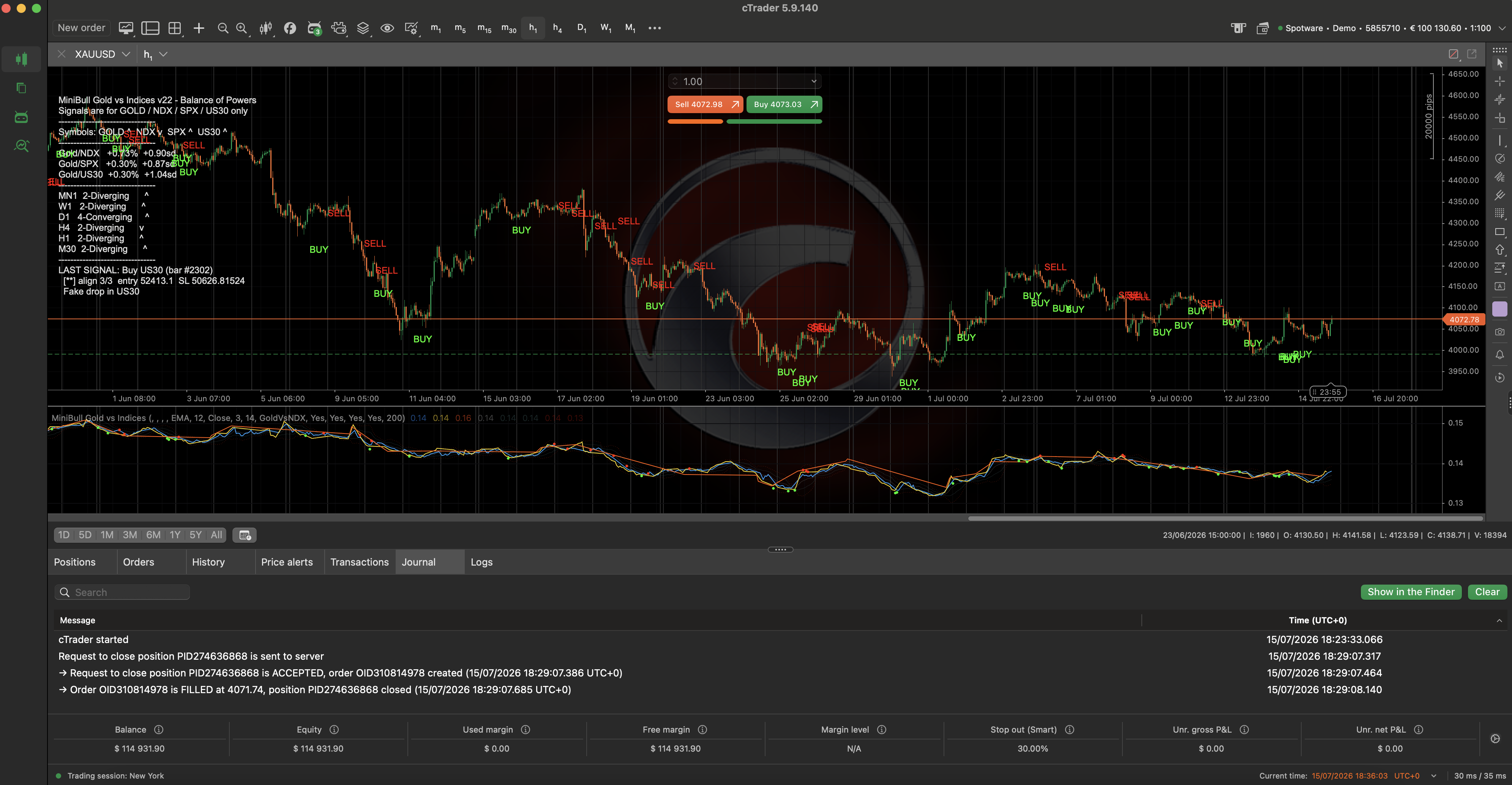The width and height of the screenshot is (1512, 785).
Task: Open the Transactions tab
Action: [x=359, y=562]
